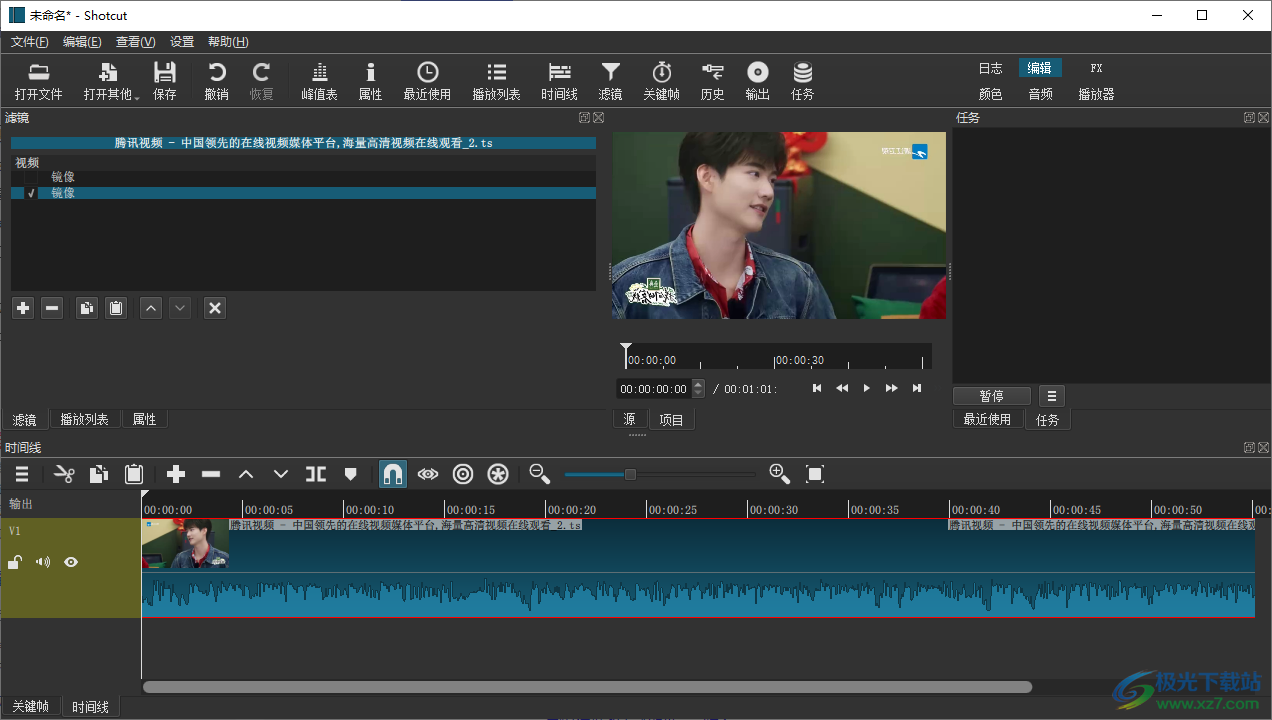Viewport: 1272px width, 720px height.
Task: Copy clip on timeline toolbar
Action: pyautogui.click(x=99, y=474)
